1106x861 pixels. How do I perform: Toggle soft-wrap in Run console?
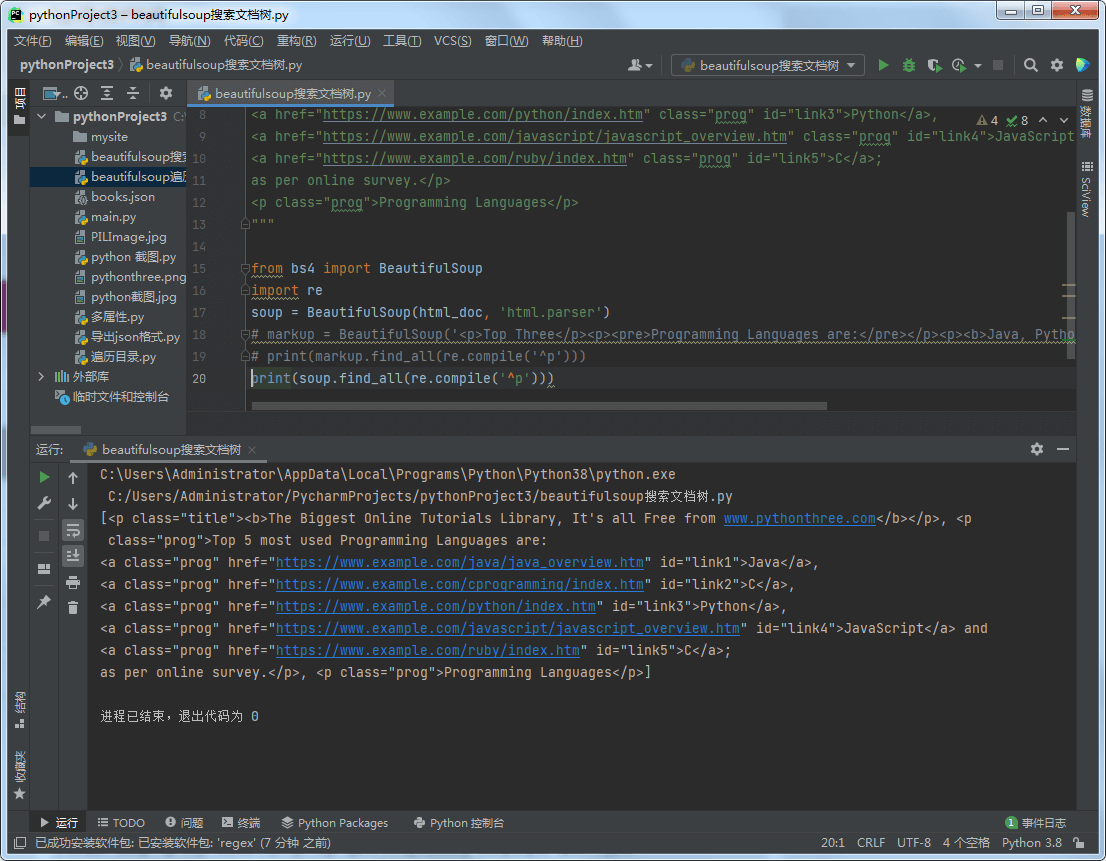tap(73, 530)
